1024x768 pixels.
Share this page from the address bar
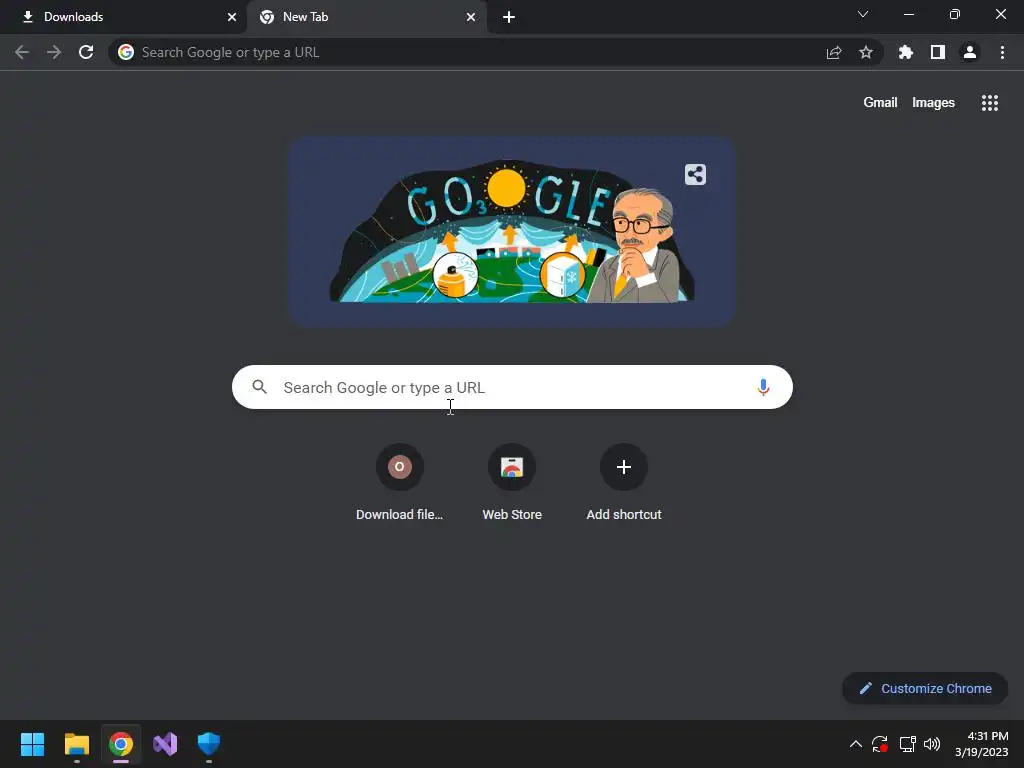tap(834, 52)
